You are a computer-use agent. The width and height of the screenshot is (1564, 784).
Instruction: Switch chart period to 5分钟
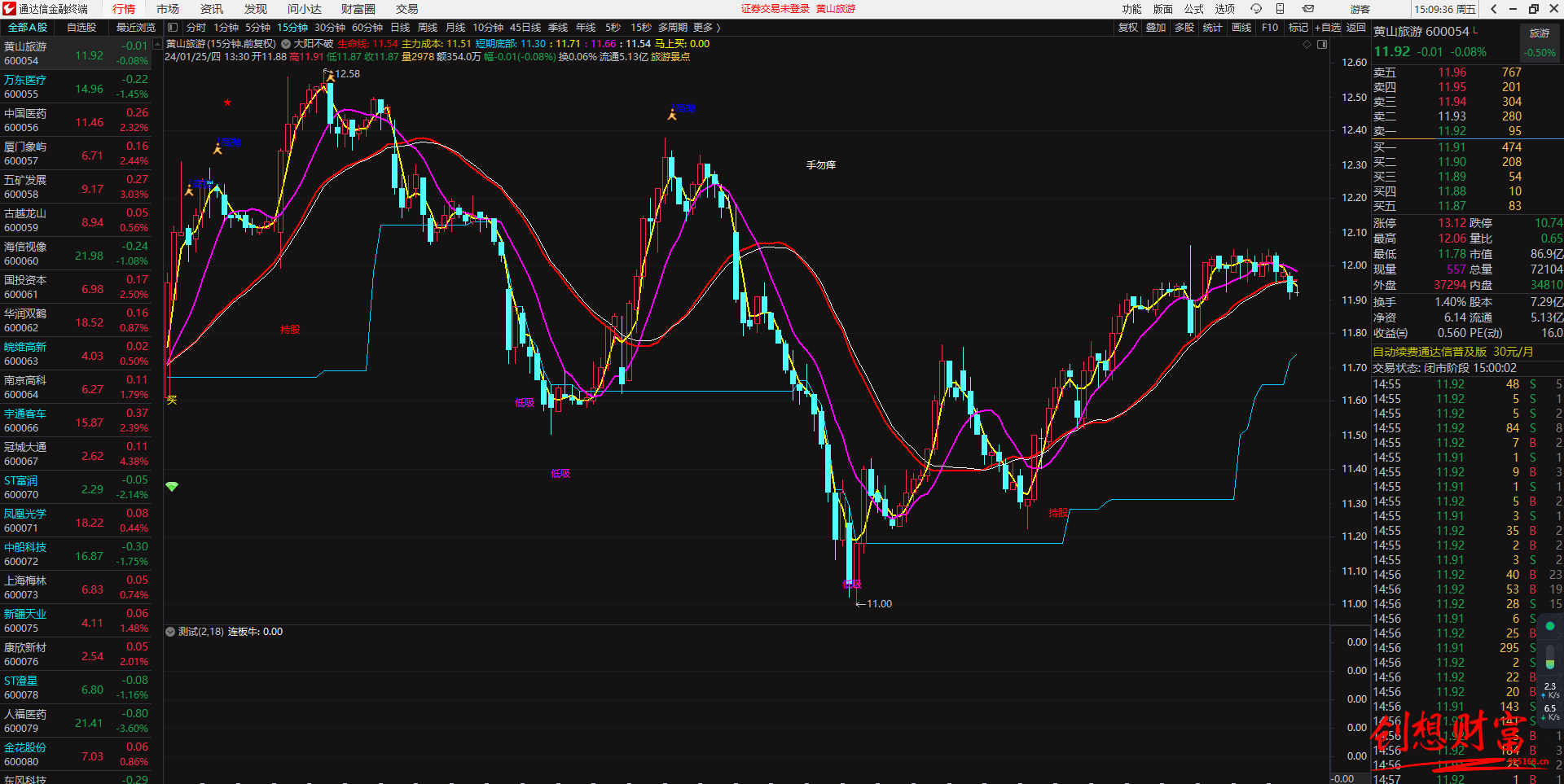258,28
